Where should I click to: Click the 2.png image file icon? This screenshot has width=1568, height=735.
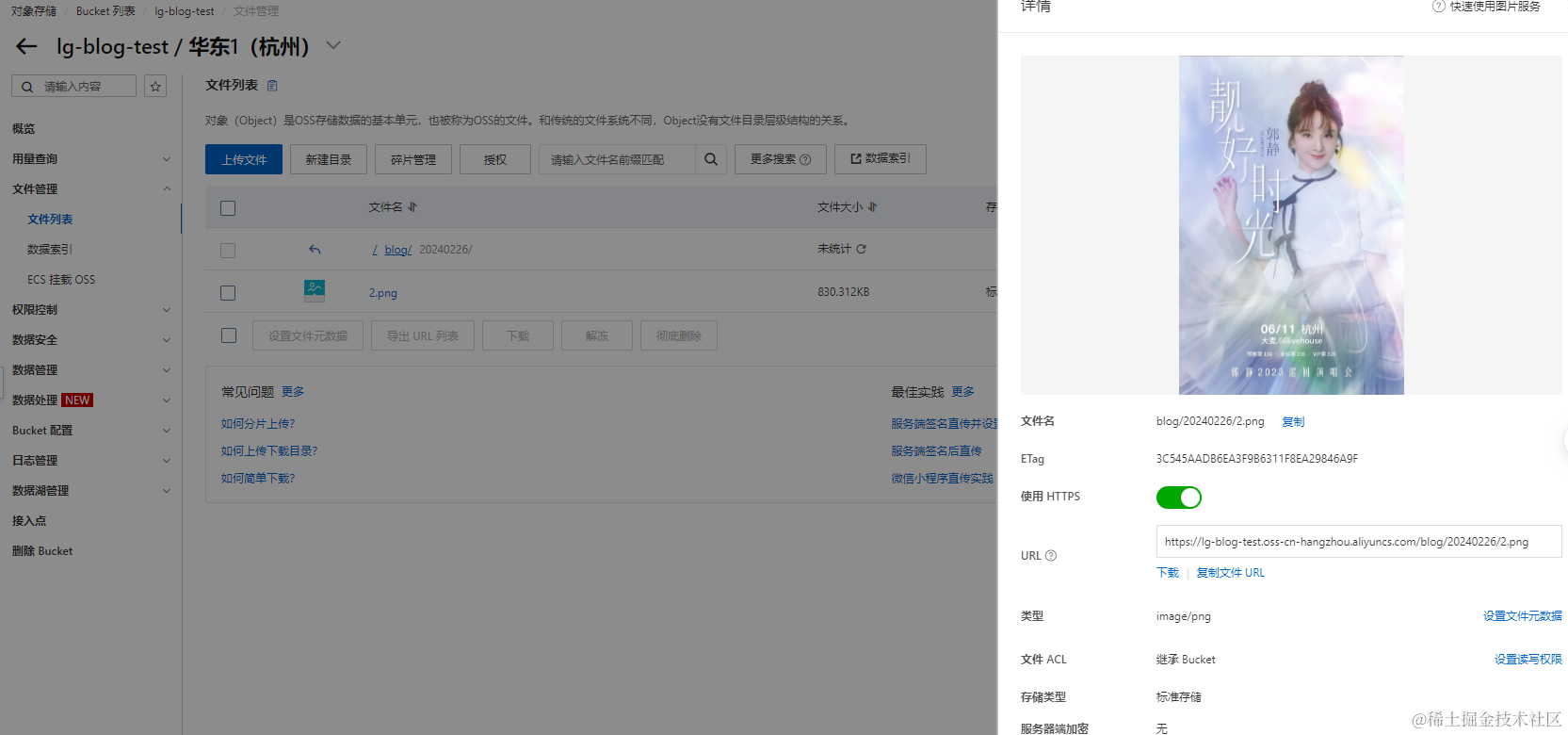tap(315, 290)
